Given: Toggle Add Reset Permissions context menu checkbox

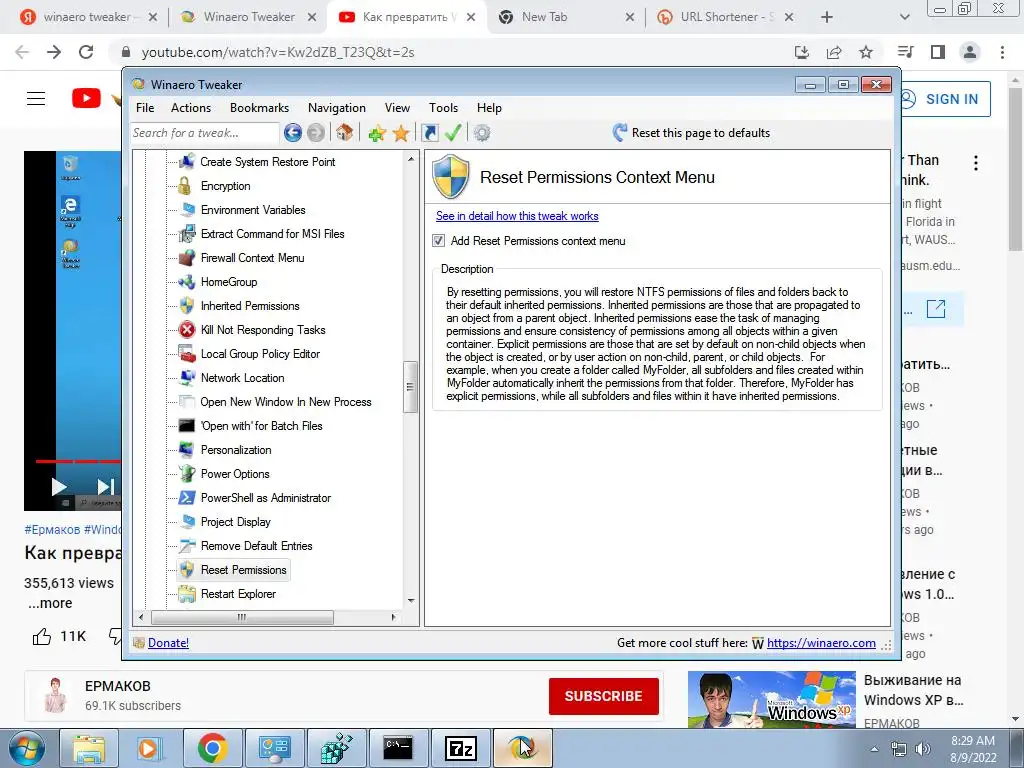Looking at the screenshot, I should [439, 241].
